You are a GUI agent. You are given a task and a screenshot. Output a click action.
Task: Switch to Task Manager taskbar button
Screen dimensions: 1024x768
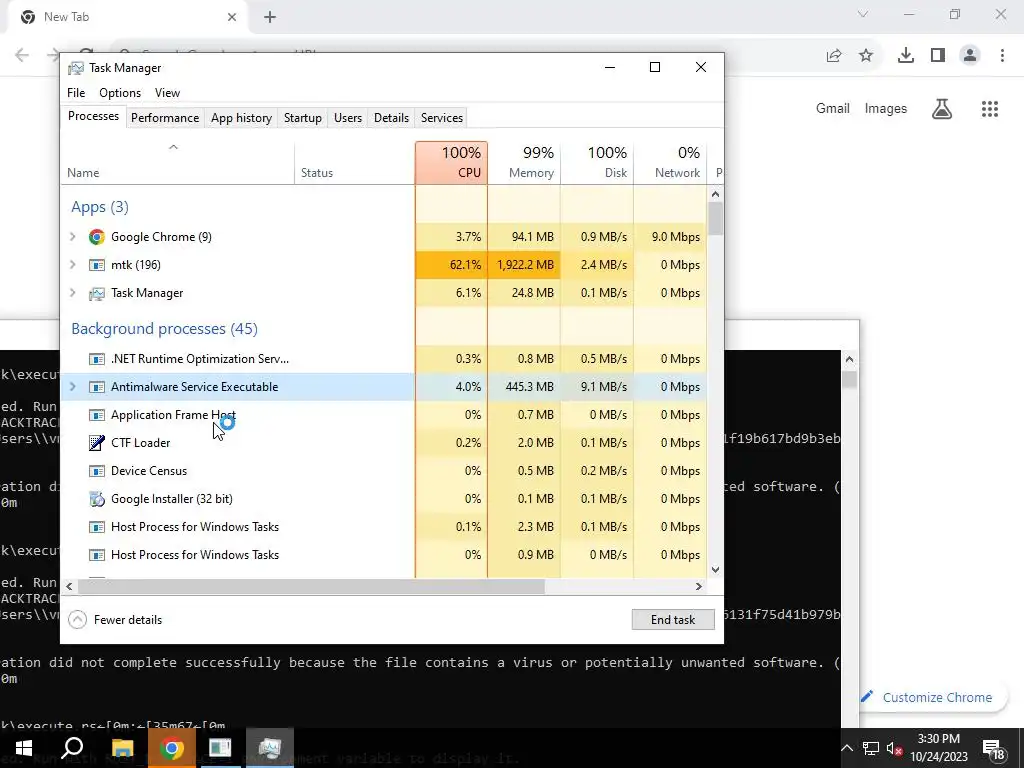pos(269,748)
